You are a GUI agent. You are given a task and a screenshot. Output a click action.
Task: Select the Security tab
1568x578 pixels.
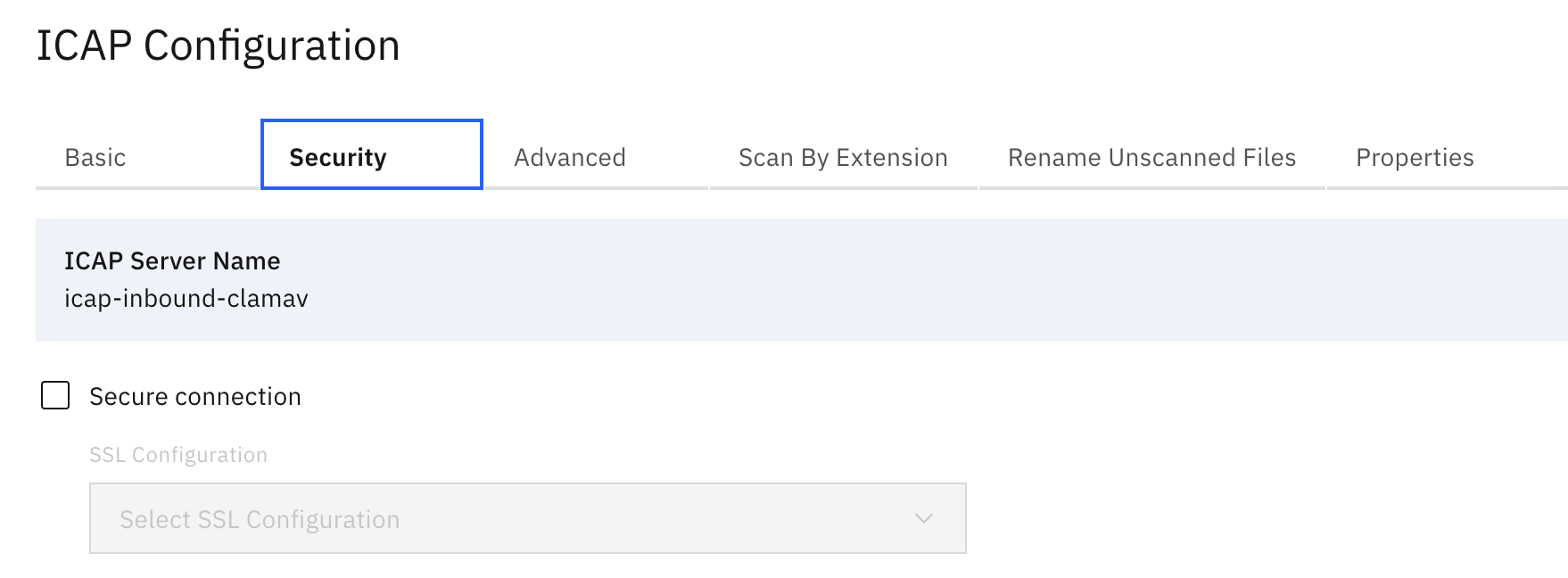(371, 155)
